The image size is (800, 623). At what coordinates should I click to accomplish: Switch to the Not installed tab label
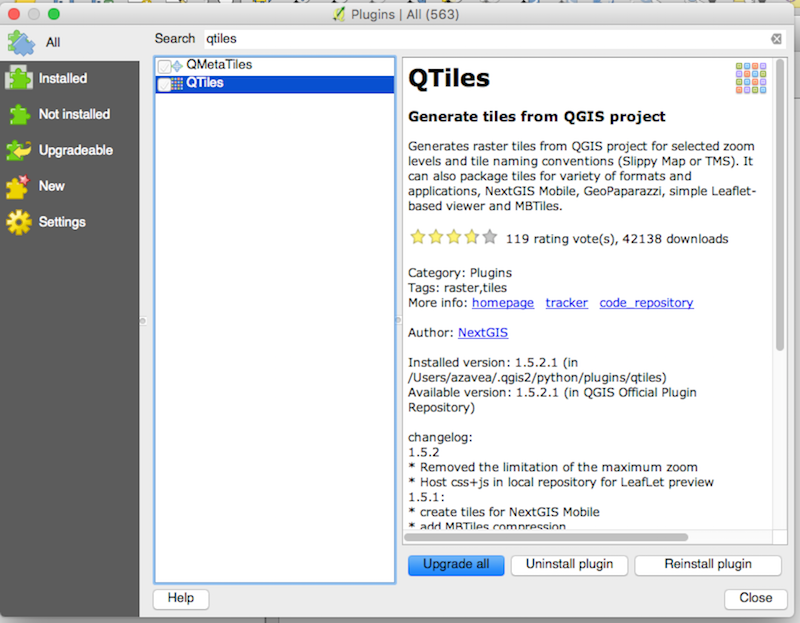tap(74, 114)
